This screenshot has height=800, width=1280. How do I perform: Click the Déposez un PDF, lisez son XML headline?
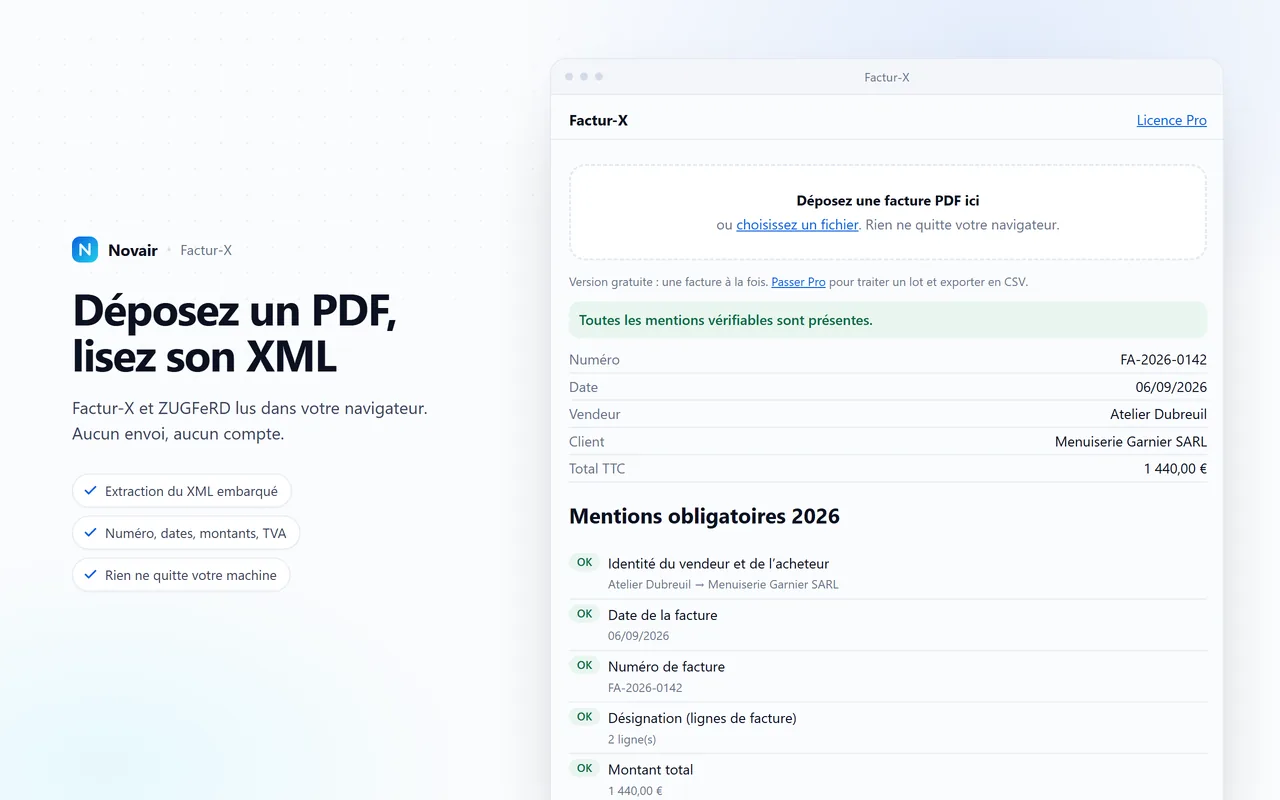tap(235, 333)
